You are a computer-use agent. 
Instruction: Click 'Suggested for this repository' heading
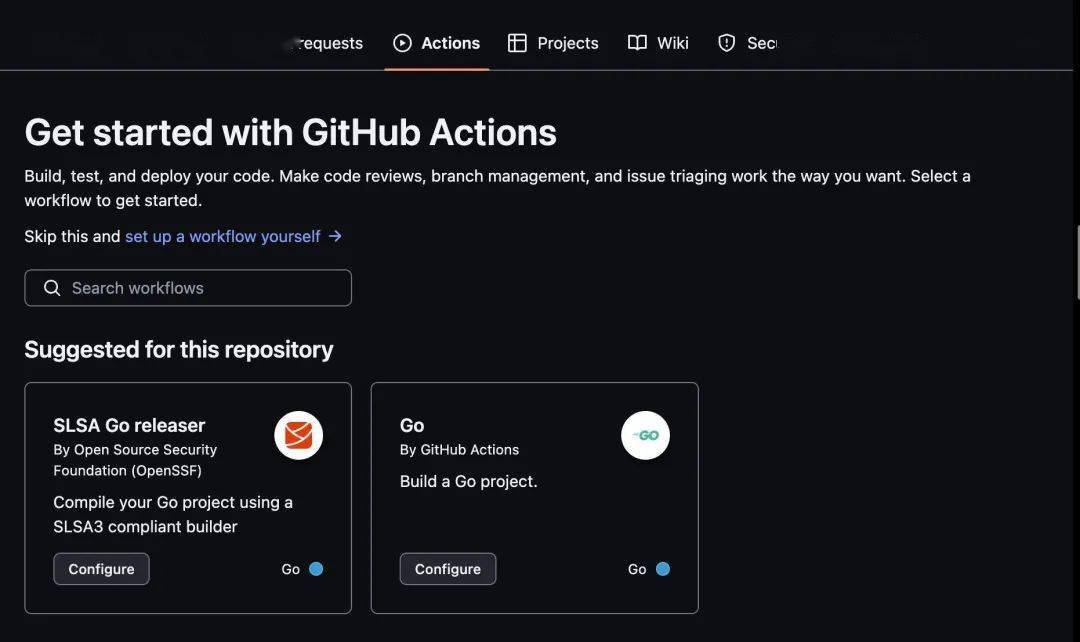pyautogui.click(x=179, y=349)
